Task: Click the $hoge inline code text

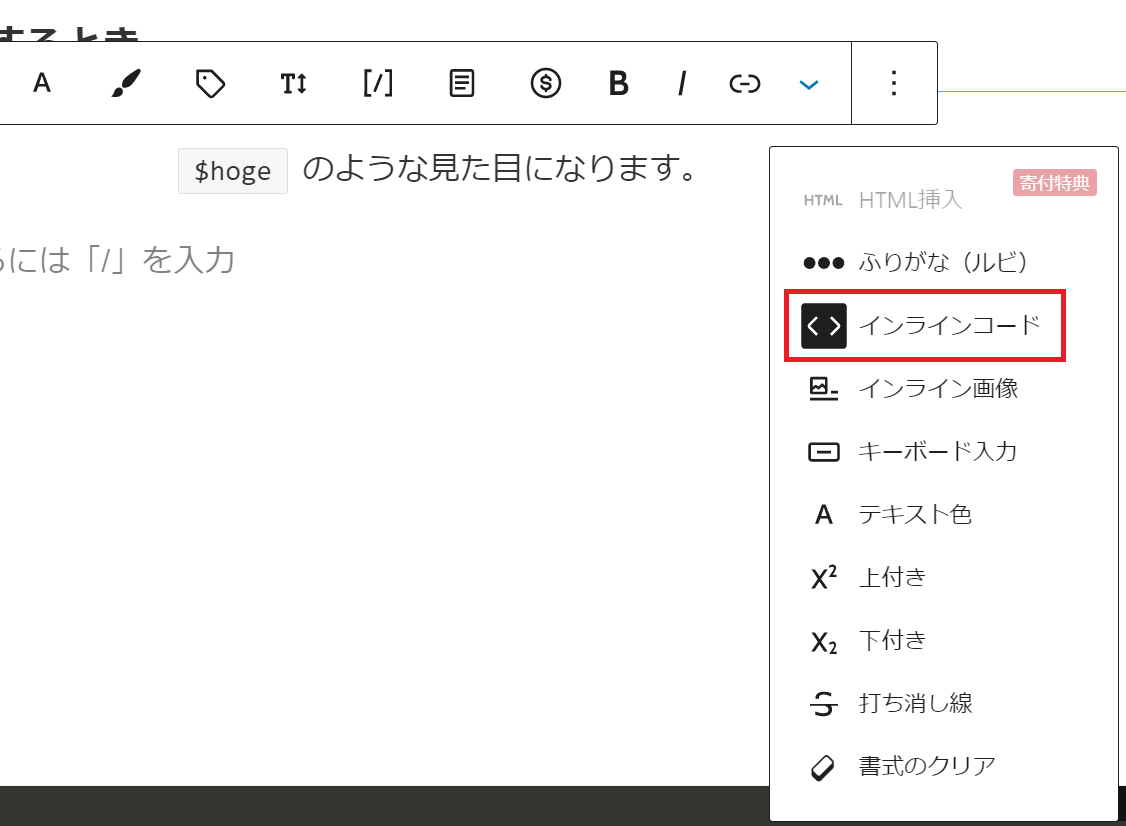Action: 233,171
